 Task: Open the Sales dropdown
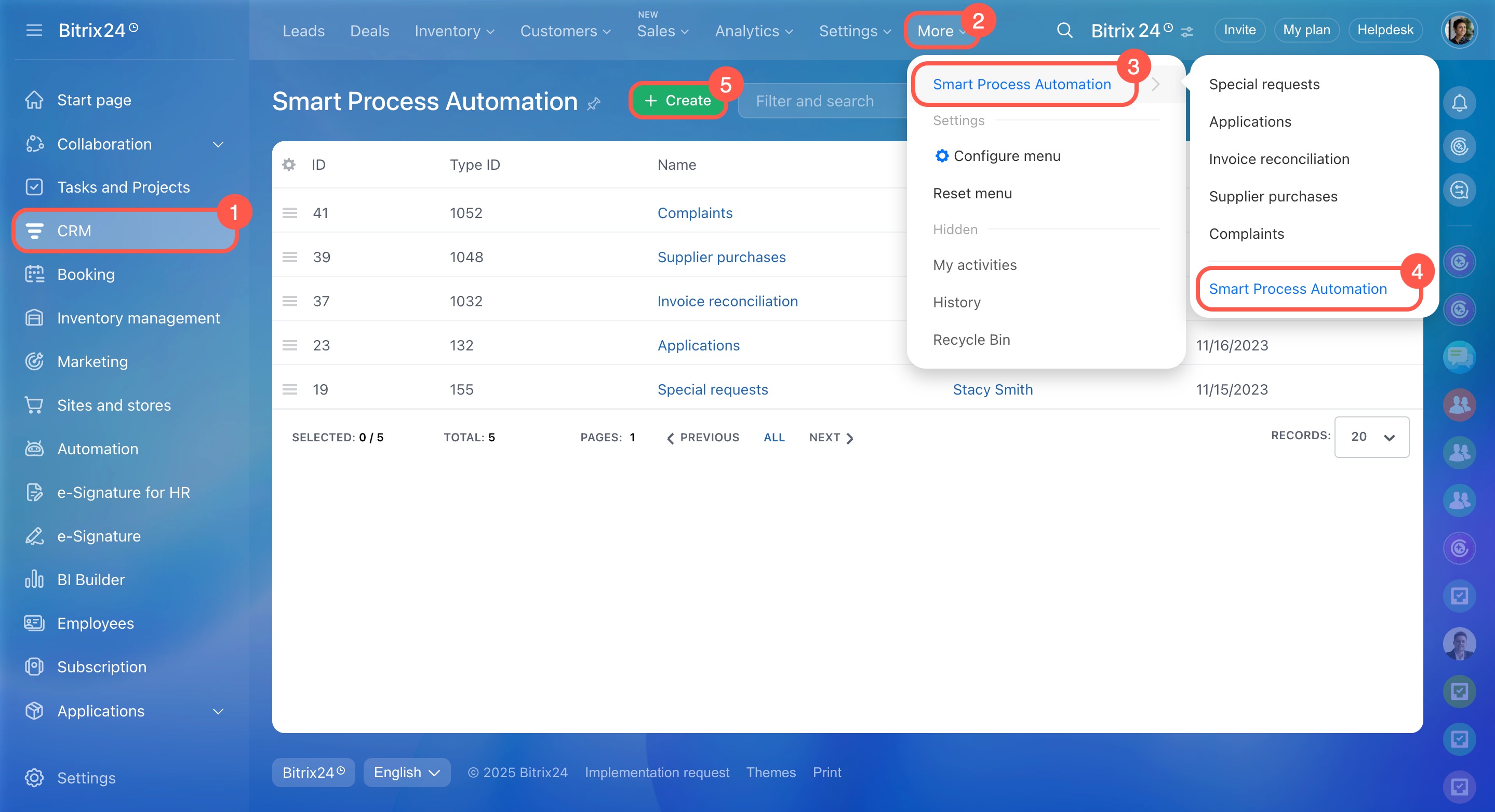663,31
